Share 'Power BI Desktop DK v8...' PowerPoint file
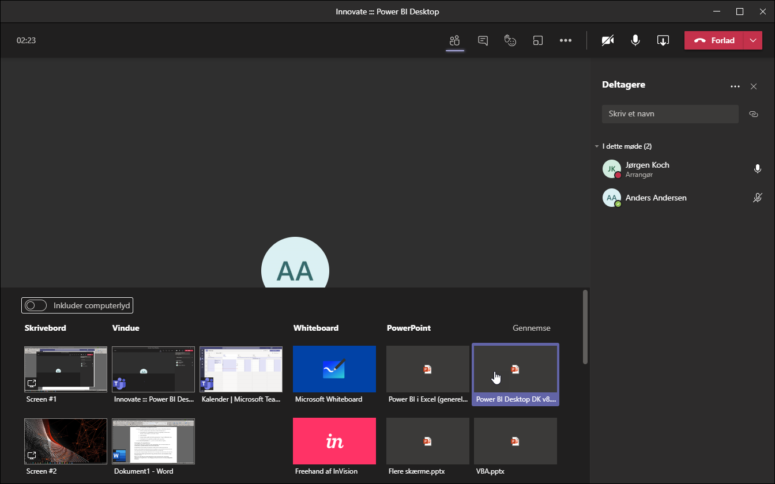 [x=516, y=374]
